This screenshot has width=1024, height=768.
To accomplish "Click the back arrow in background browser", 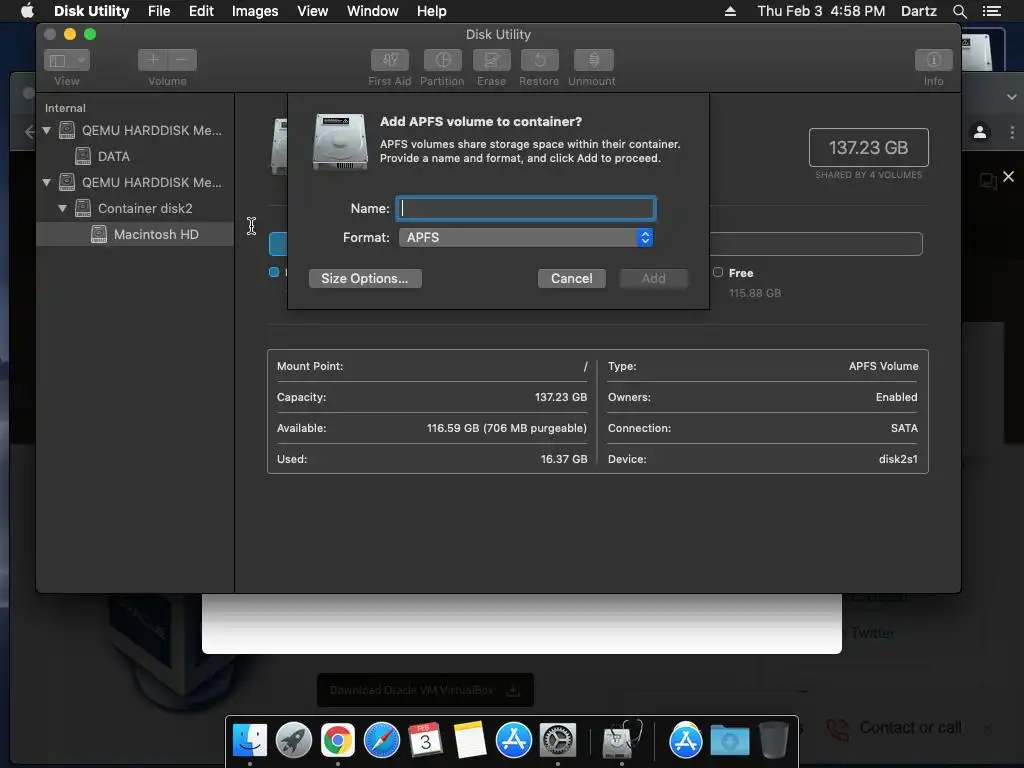I will pyautogui.click(x=29, y=132).
